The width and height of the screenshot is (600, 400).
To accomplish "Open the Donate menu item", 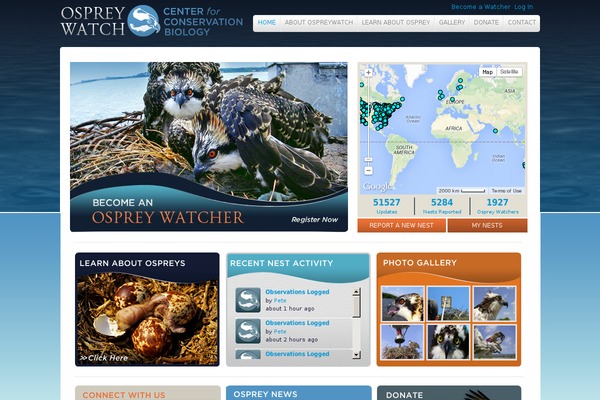I will pyautogui.click(x=486, y=23).
